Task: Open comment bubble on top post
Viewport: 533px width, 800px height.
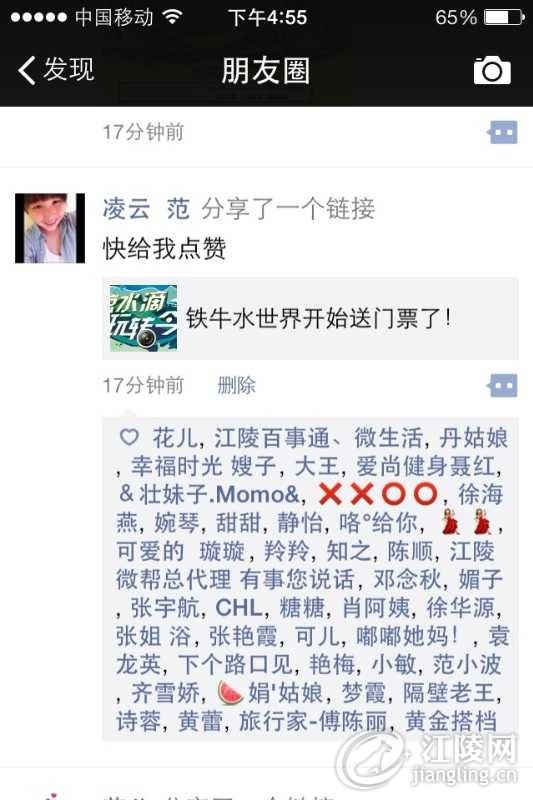Action: [x=502, y=133]
